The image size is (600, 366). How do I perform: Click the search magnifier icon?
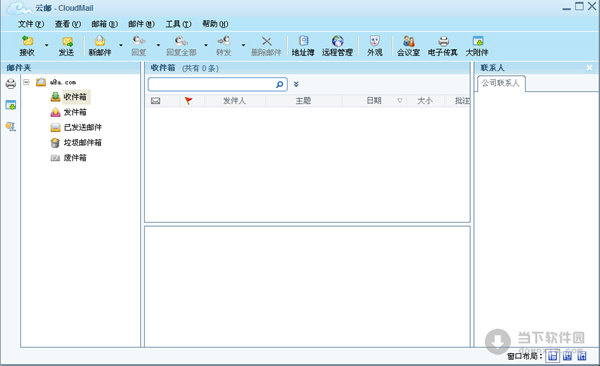click(x=280, y=84)
